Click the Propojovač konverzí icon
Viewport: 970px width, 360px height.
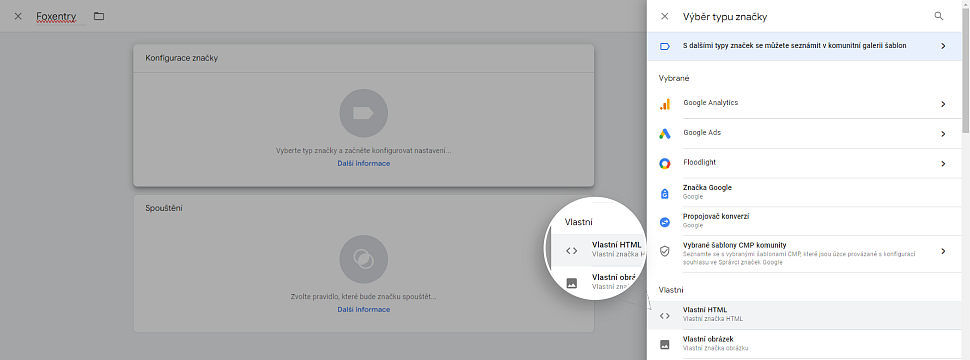tap(665, 222)
